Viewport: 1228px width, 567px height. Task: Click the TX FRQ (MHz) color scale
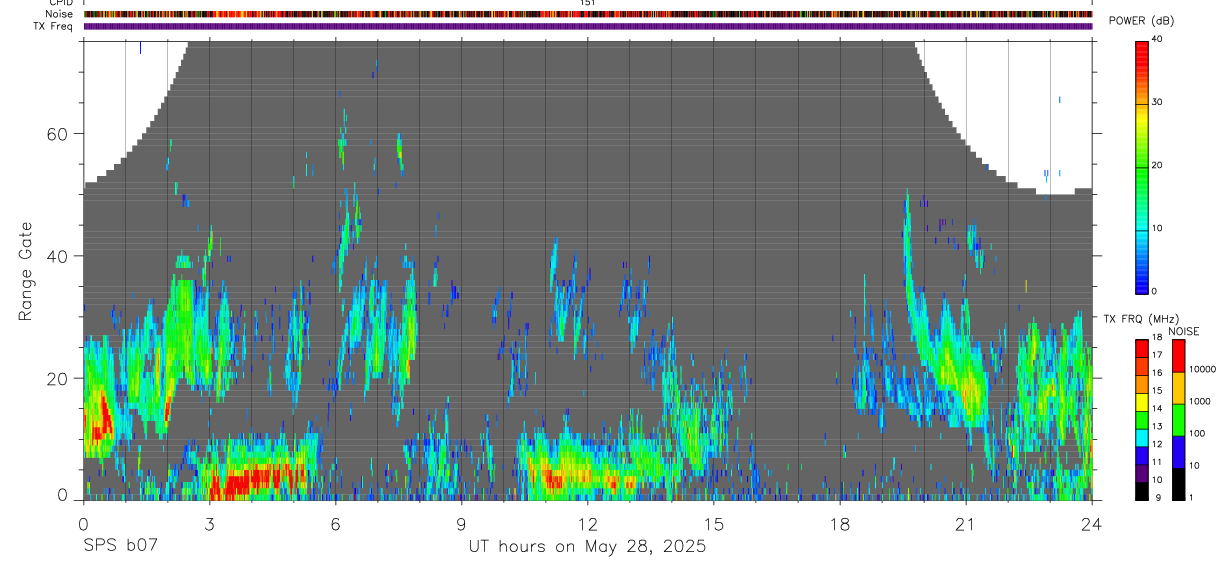coord(1141,418)
